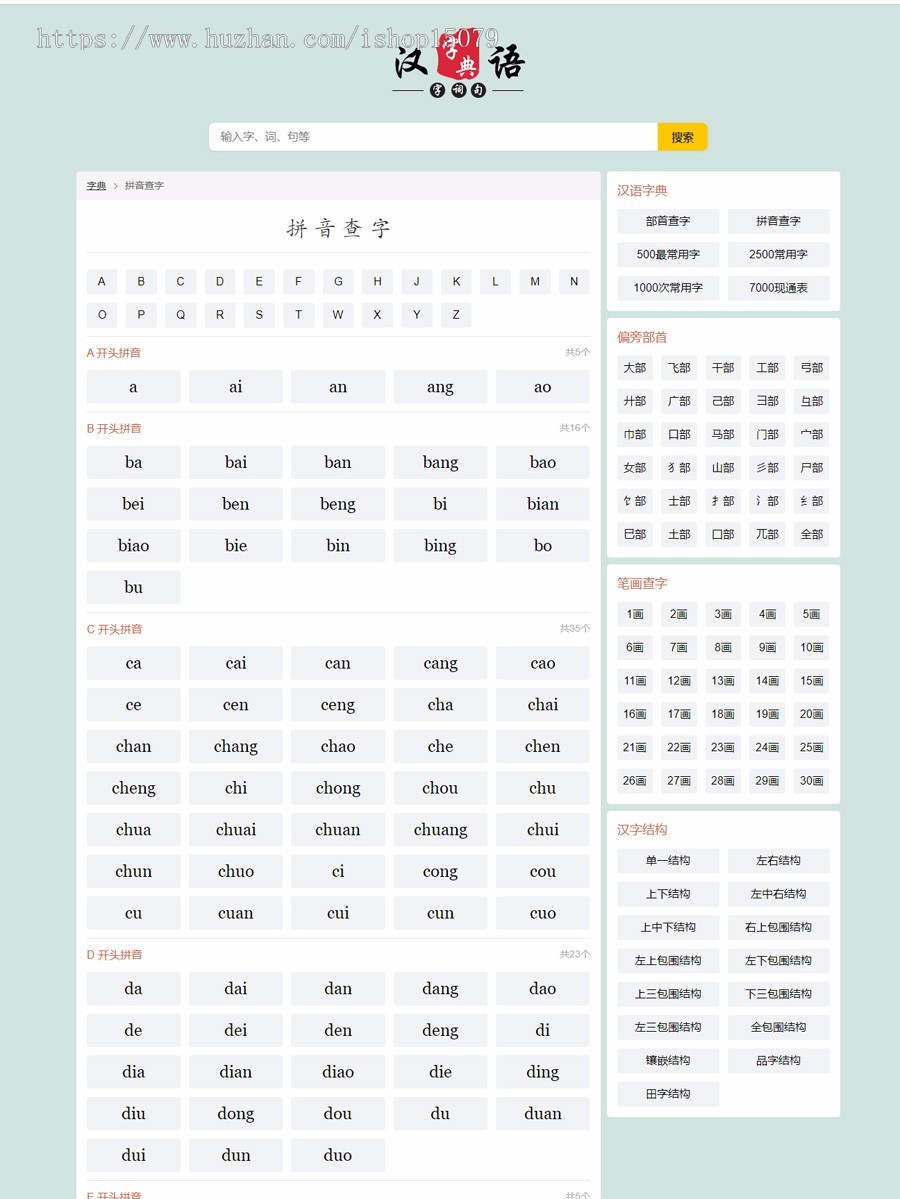The image size is (900, 1199).
Task: Open pinyin 'beng' entry
Action: coord(338,504)
